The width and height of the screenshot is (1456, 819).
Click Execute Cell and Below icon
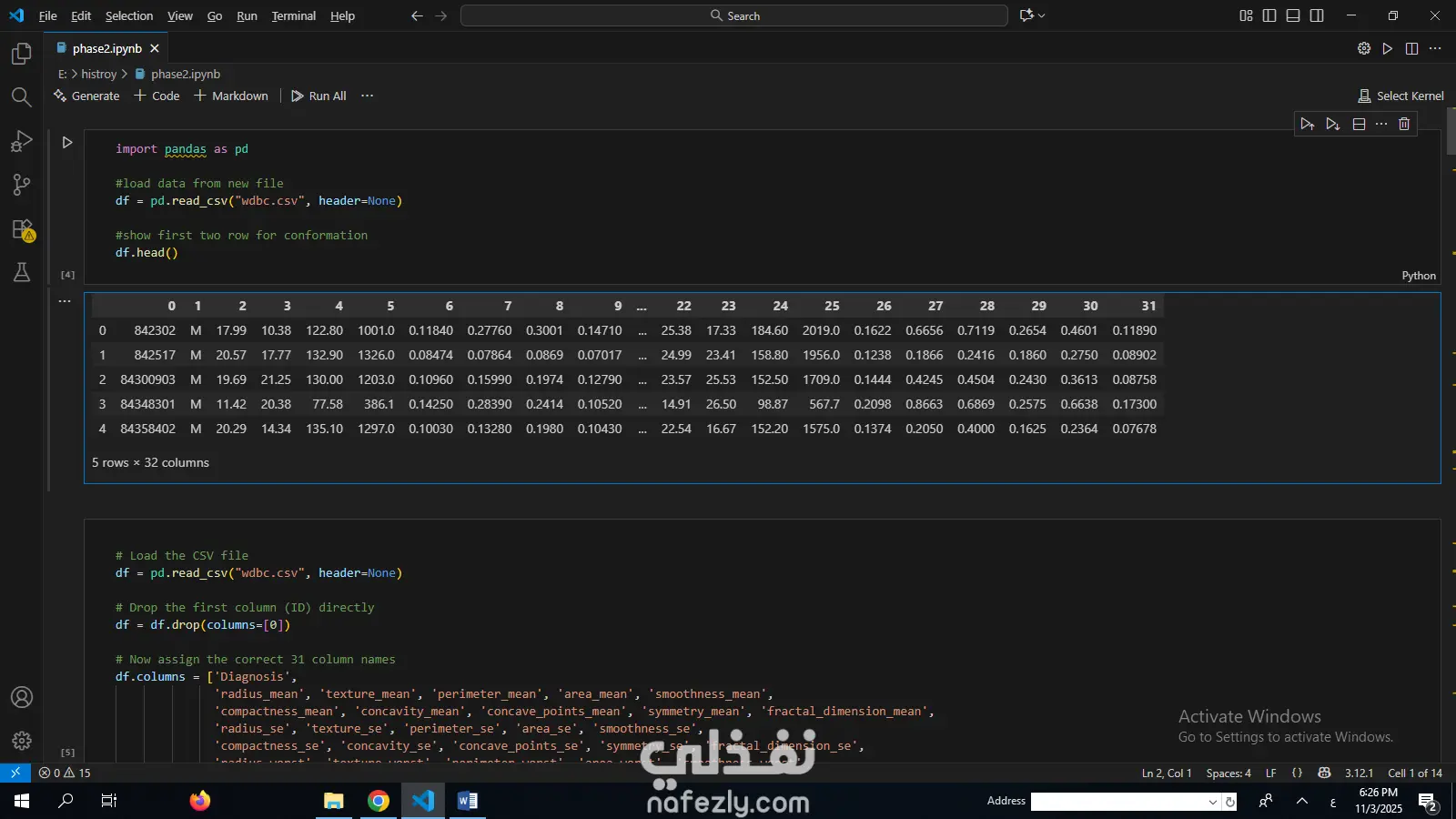click(x=1333, y=124)
